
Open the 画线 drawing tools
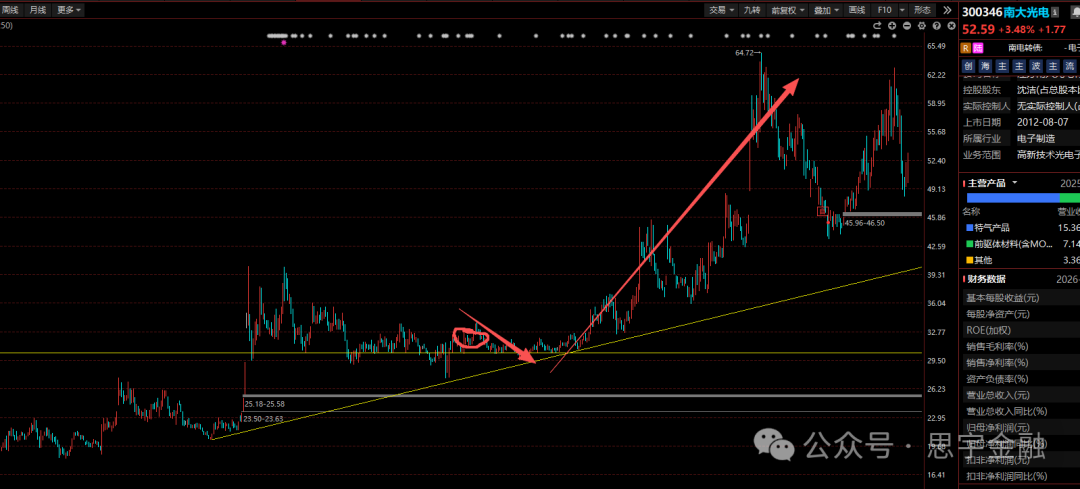click(857, 10)
